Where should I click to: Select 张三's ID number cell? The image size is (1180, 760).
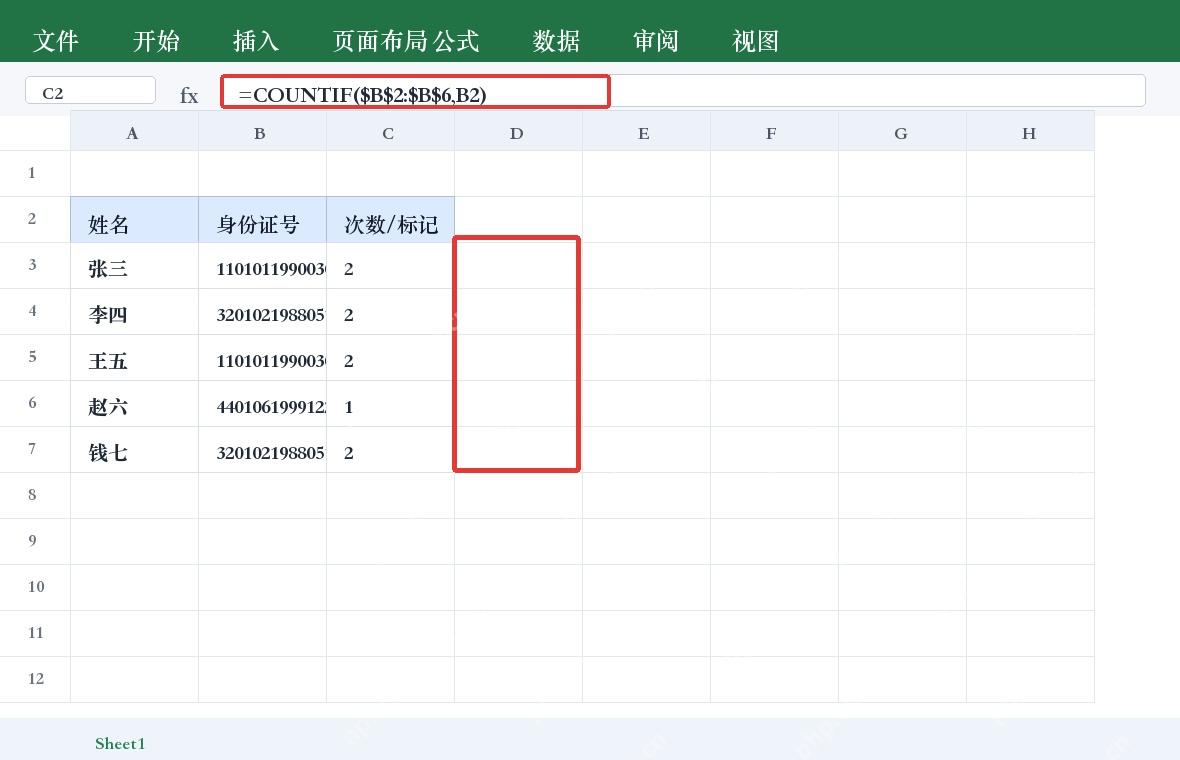pos(262,266)
